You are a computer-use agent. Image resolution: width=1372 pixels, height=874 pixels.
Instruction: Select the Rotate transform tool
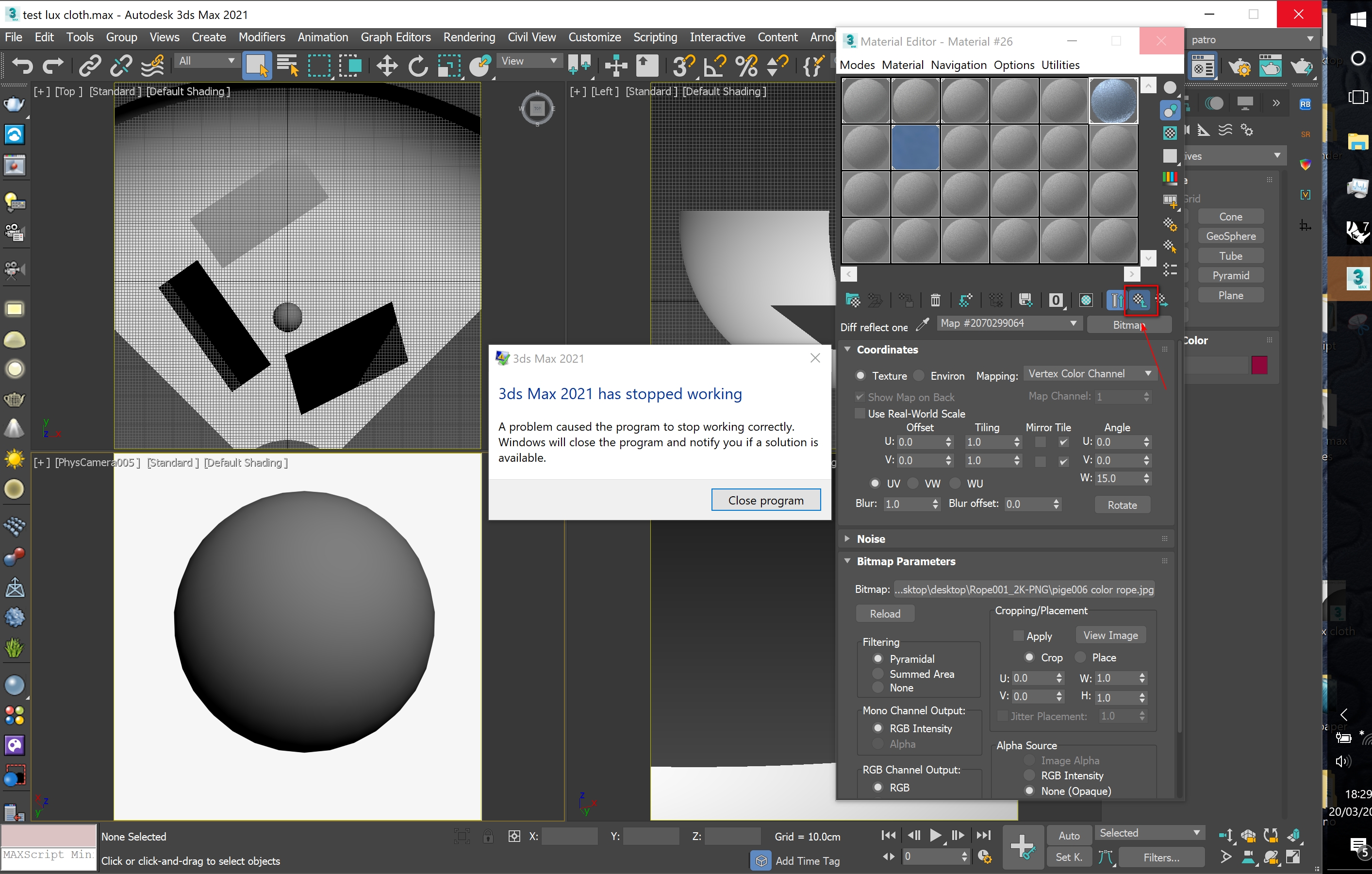pyautogui.click(x=418, y=67)
